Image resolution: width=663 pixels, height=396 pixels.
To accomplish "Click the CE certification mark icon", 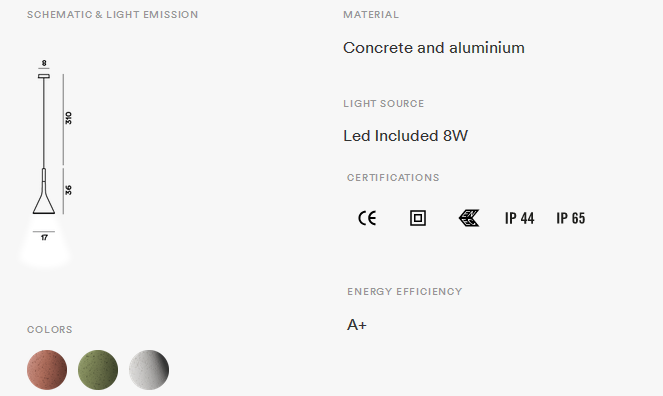I will point(367,218).
